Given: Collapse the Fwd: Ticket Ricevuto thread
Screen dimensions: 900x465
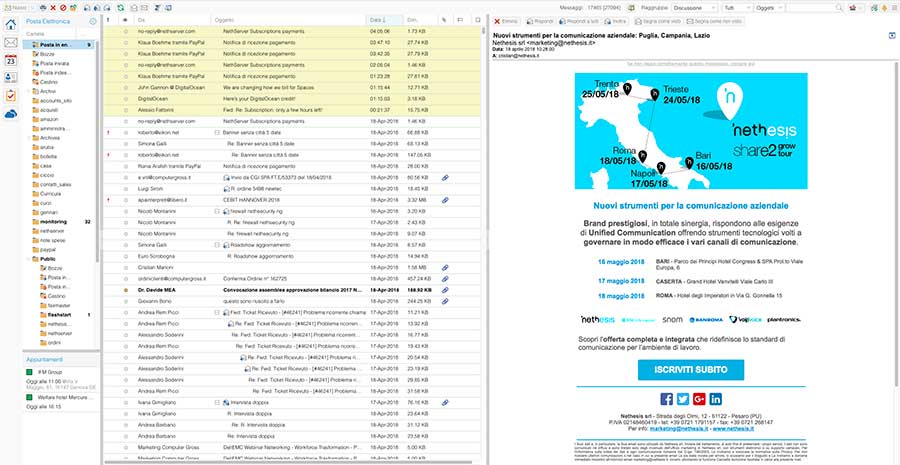Looking at the screenshot, I should tap(217, 312).
